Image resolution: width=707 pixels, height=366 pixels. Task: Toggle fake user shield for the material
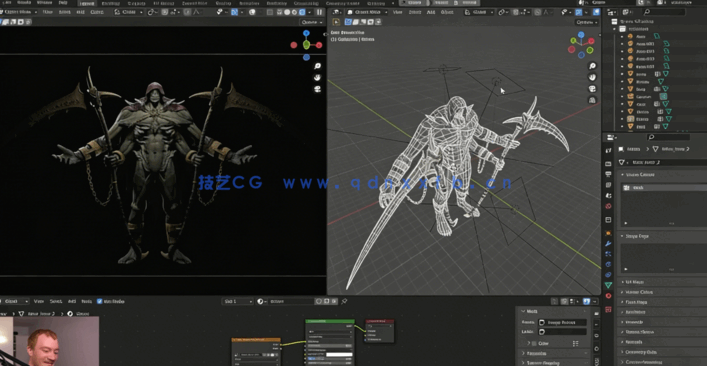click(x=319, y=301)
